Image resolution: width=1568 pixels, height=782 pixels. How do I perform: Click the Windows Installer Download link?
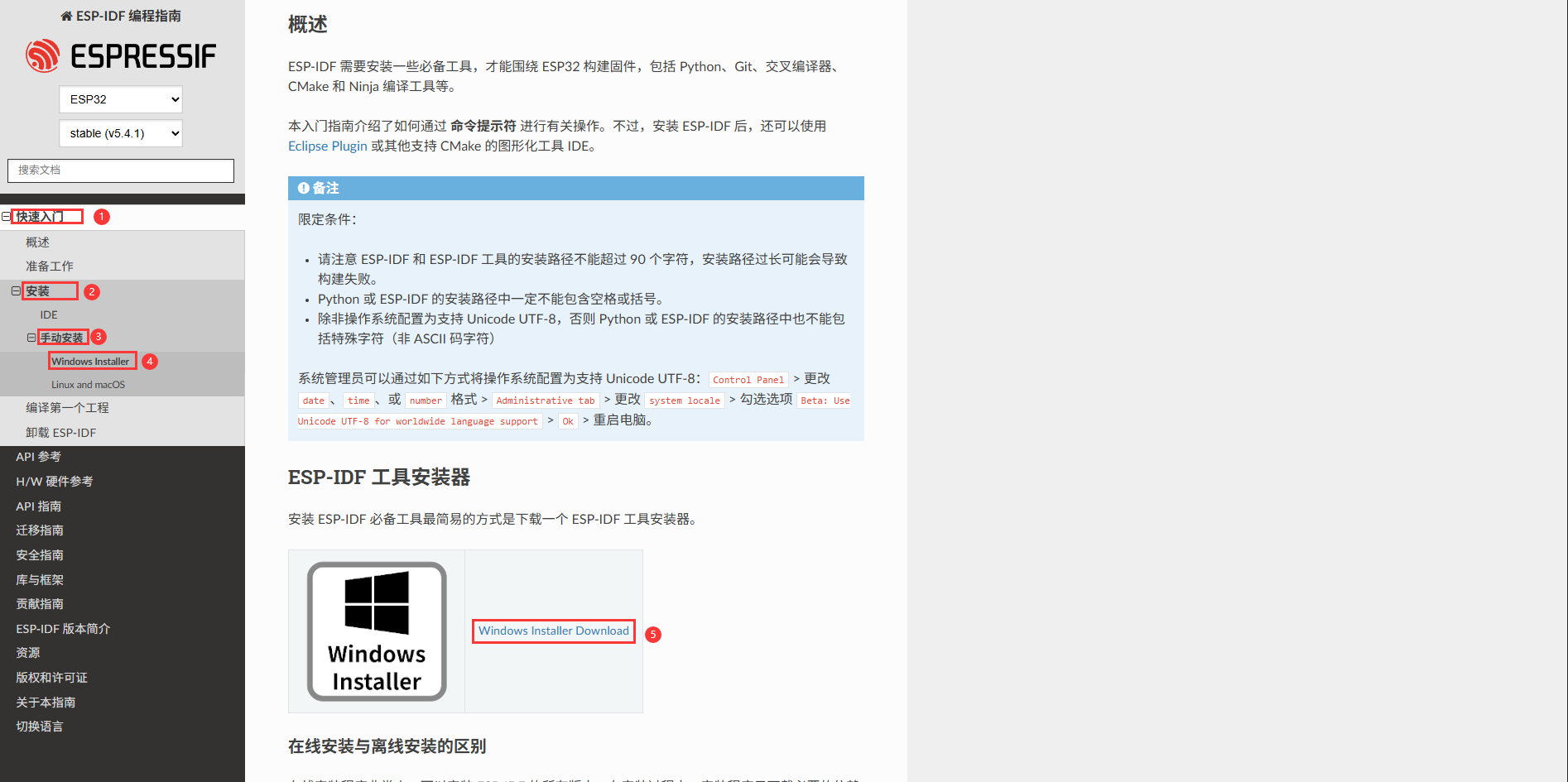553,631
